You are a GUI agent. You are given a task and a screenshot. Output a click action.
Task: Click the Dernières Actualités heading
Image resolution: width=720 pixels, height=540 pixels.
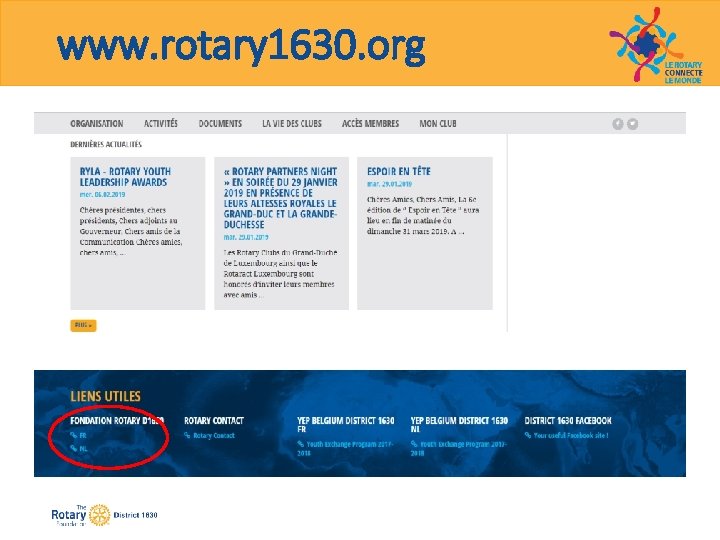(x=106, y=144)
